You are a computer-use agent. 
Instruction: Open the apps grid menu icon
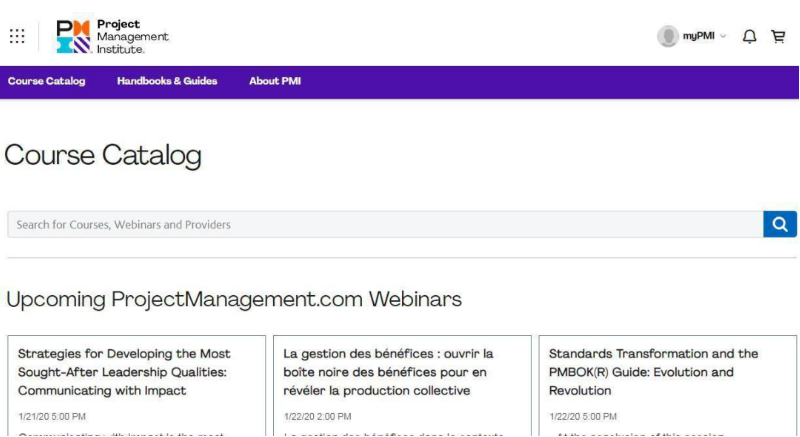click(17, 36)
